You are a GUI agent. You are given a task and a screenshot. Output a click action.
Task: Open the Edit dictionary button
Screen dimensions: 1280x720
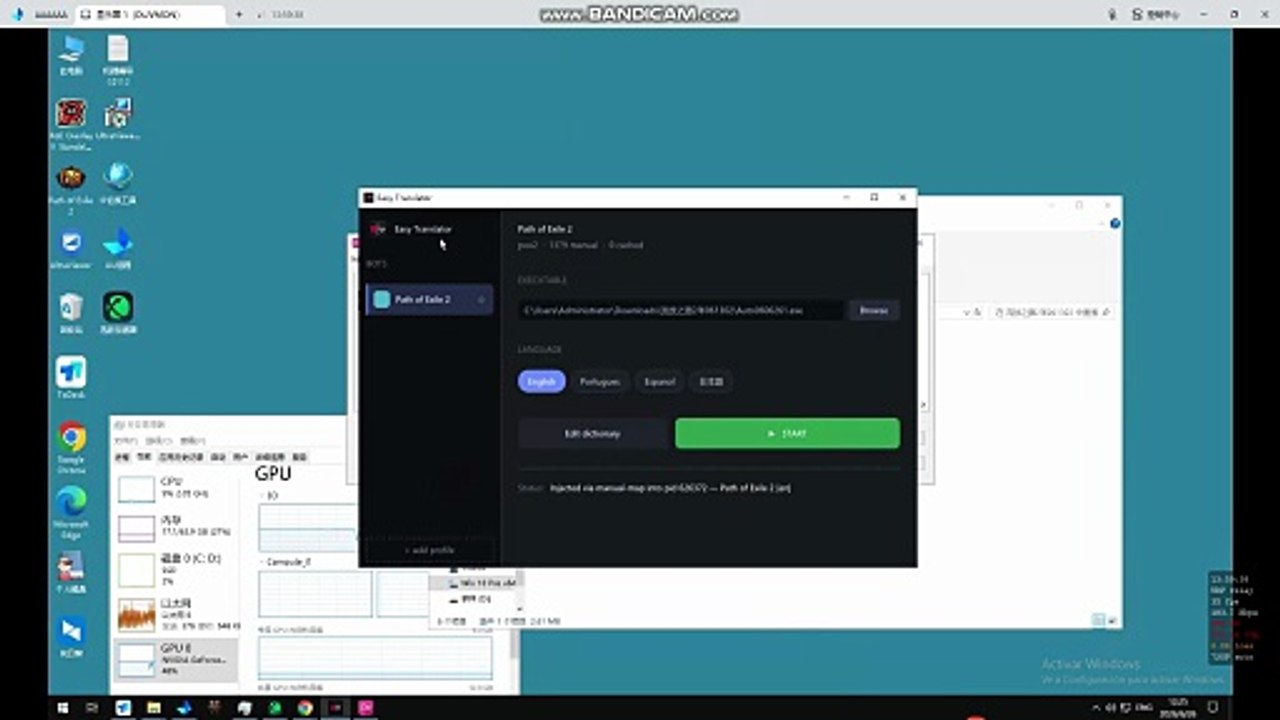click(x=592, y=433)
